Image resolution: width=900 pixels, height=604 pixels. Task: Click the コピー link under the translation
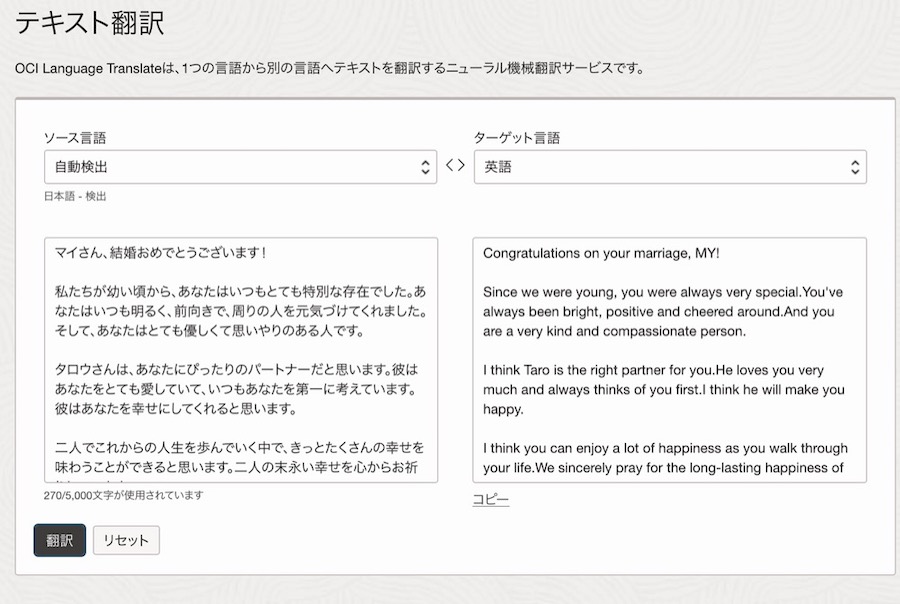click(490, 499)
